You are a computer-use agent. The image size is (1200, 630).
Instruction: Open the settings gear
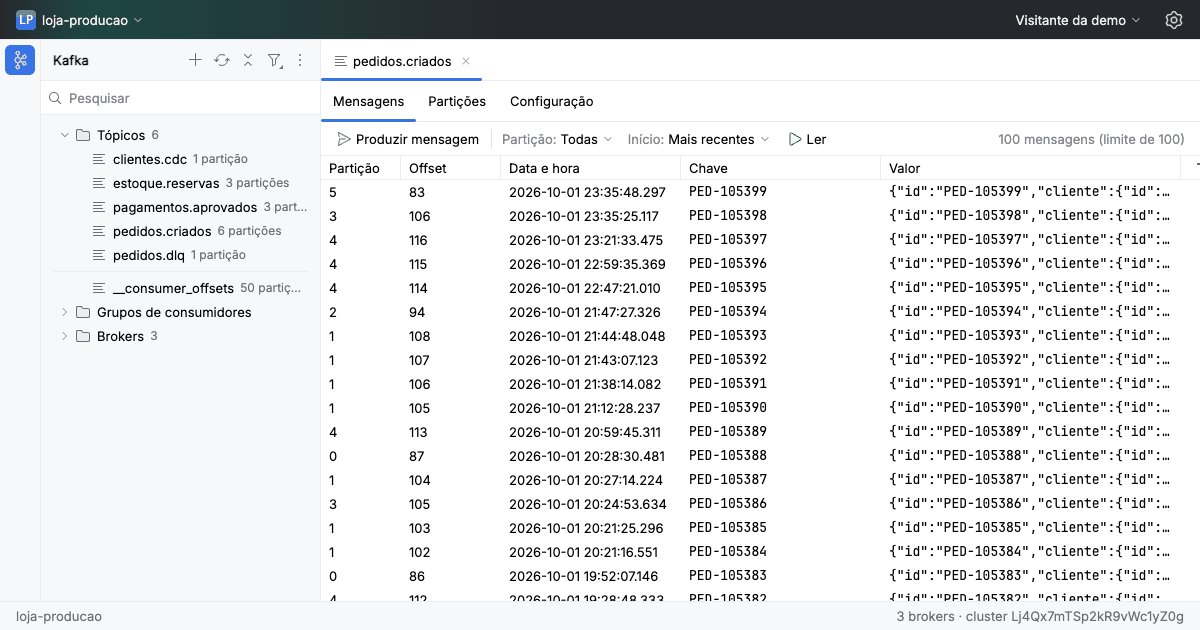(x=1174, y=20)
